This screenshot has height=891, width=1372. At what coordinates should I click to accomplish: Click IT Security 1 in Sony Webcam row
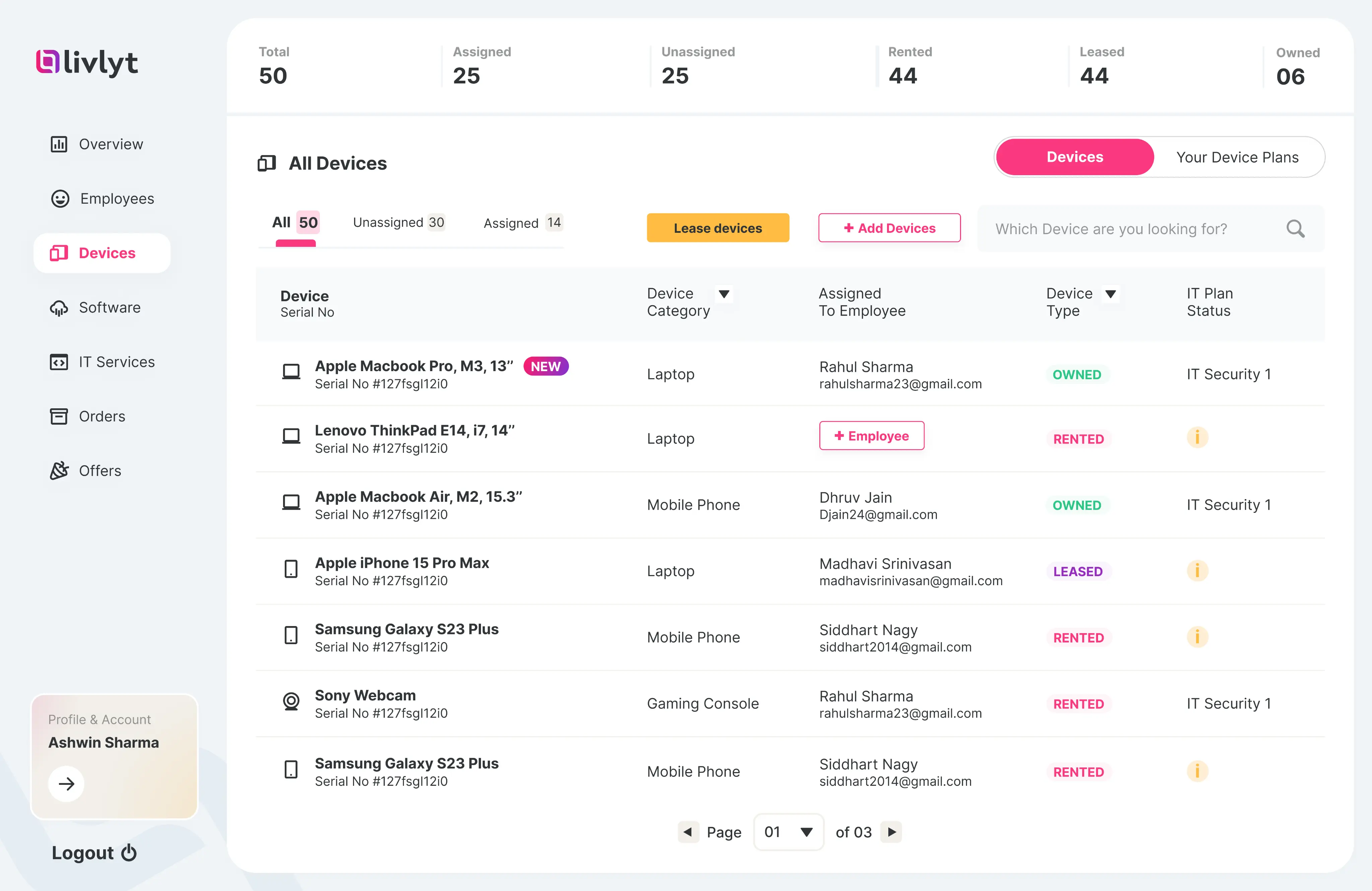pos(1228,704)
